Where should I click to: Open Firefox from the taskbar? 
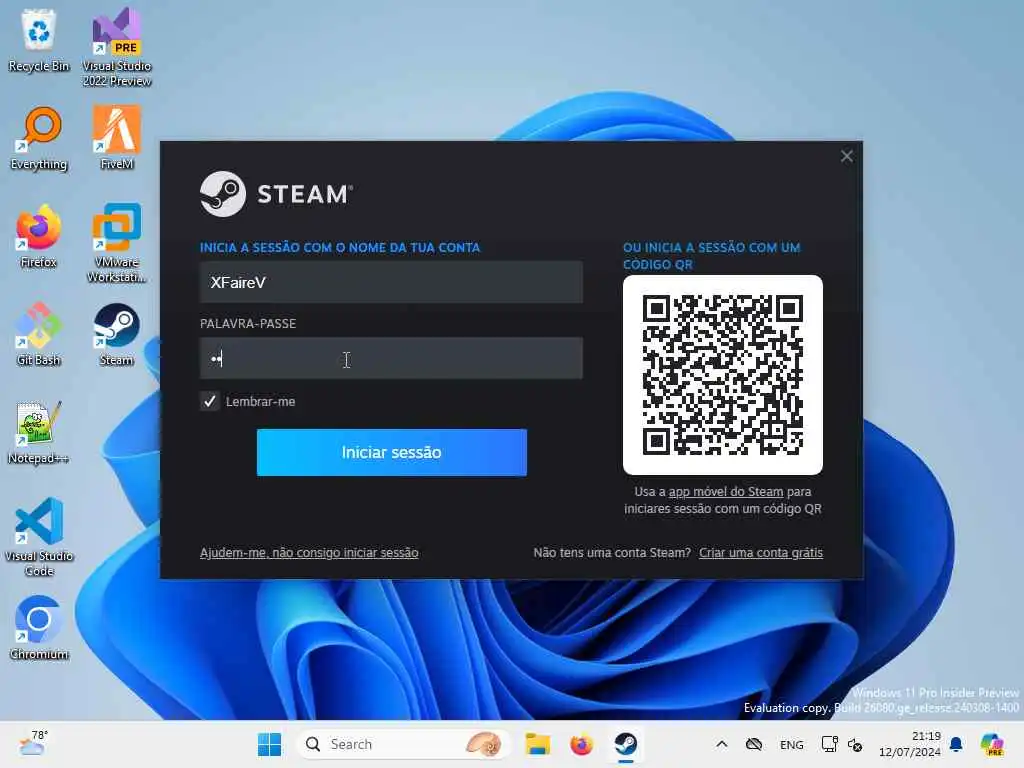pos(581,744)
